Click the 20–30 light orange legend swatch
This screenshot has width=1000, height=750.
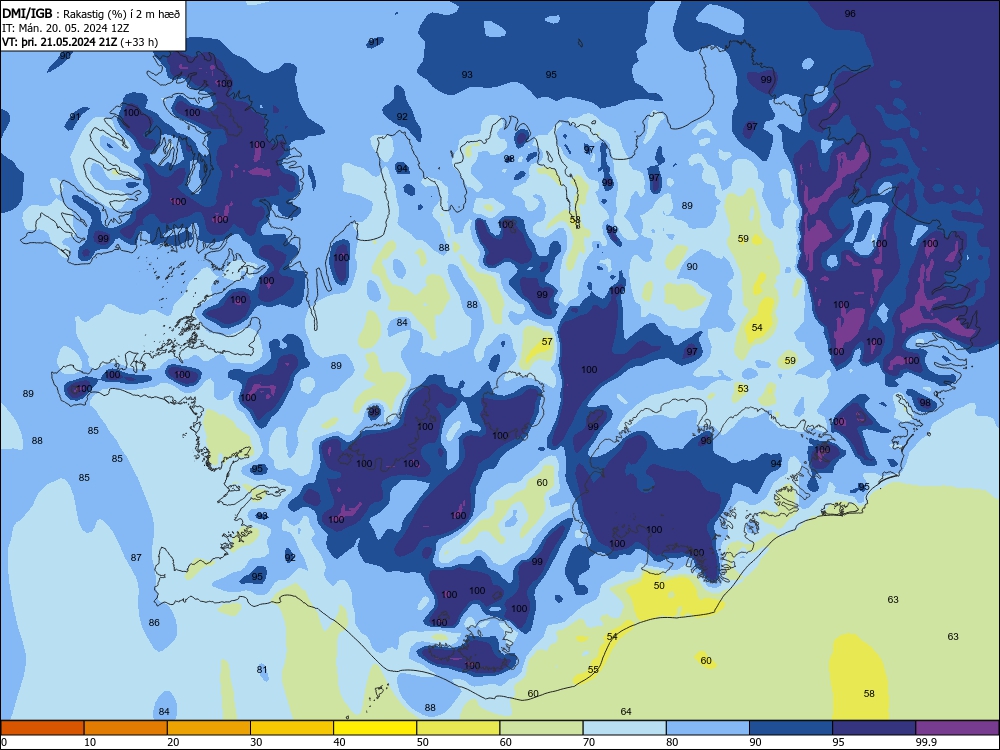[x=209, y=728]
